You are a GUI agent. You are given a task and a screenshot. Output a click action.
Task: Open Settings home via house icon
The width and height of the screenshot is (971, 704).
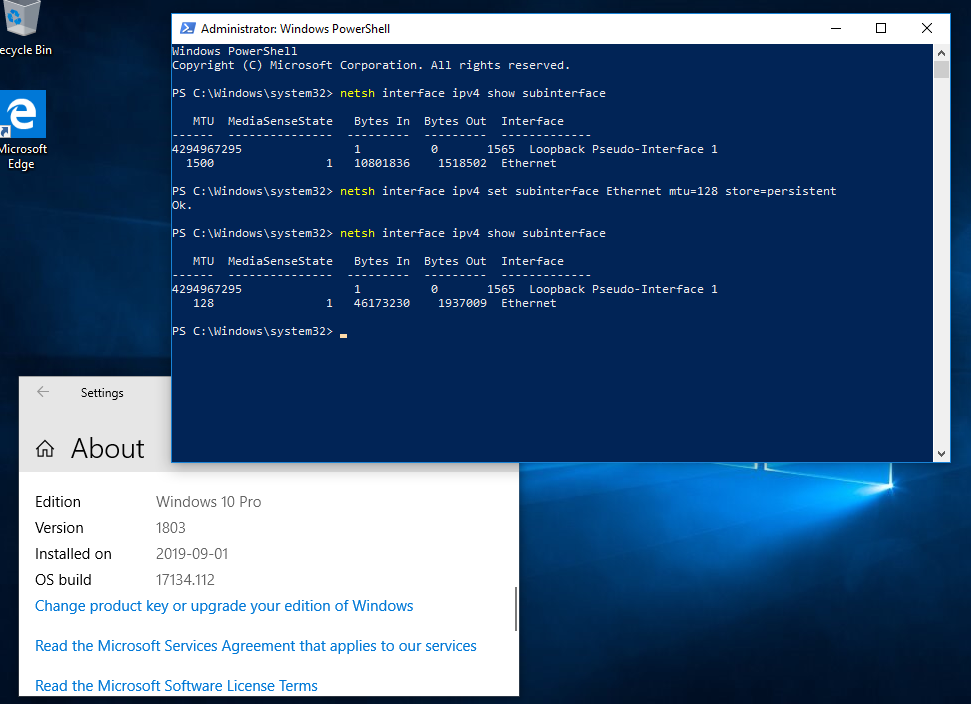45,448
